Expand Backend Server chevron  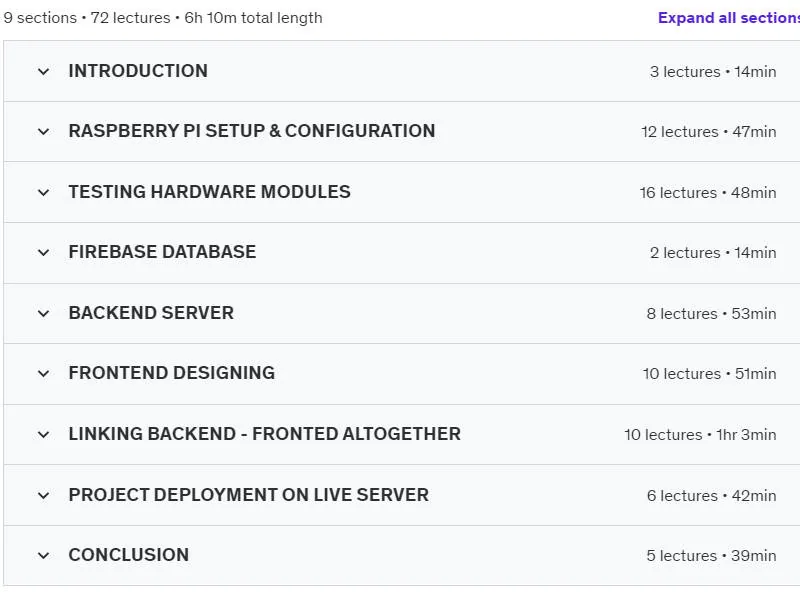(43, 313)
